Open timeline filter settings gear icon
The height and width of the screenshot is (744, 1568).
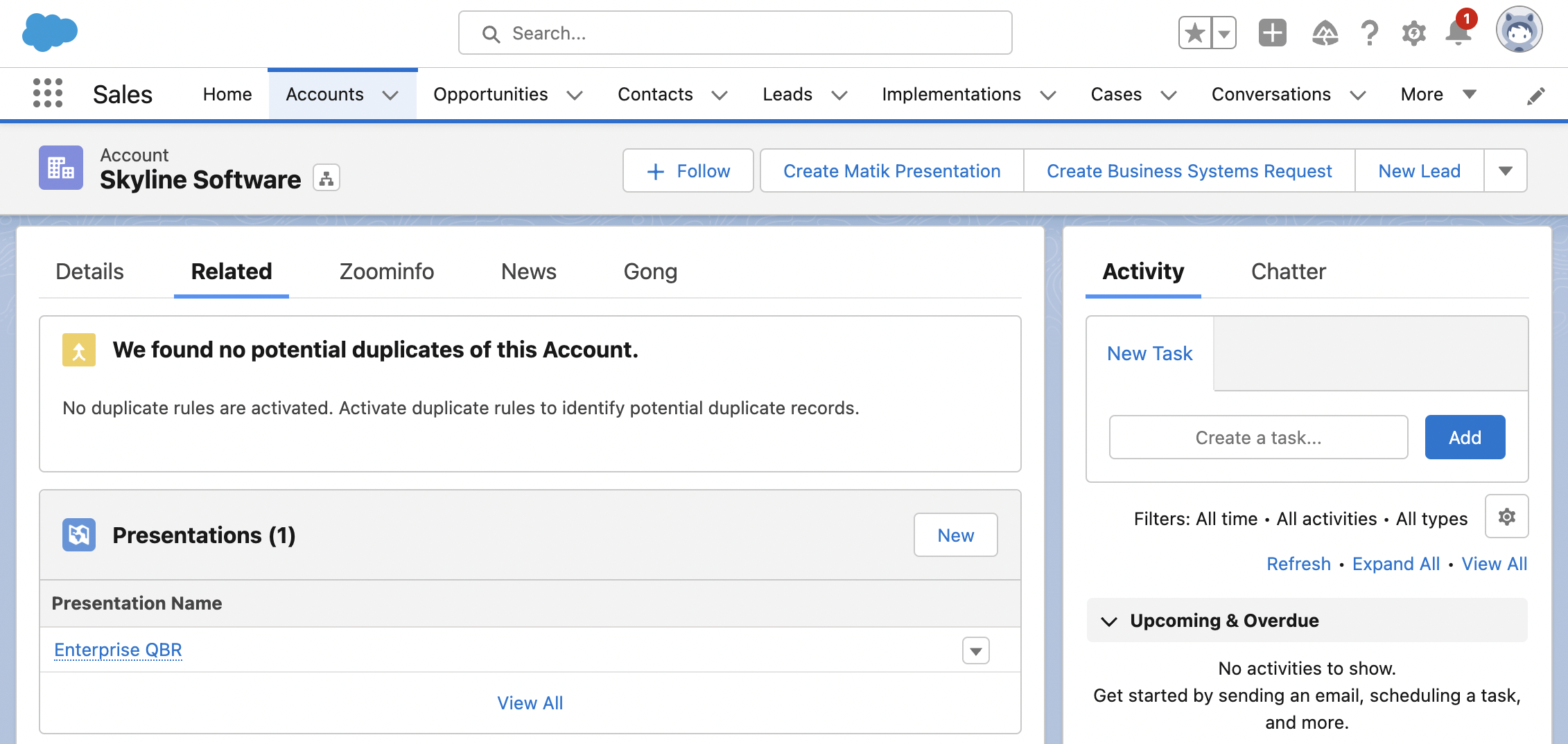(1506, 516)
